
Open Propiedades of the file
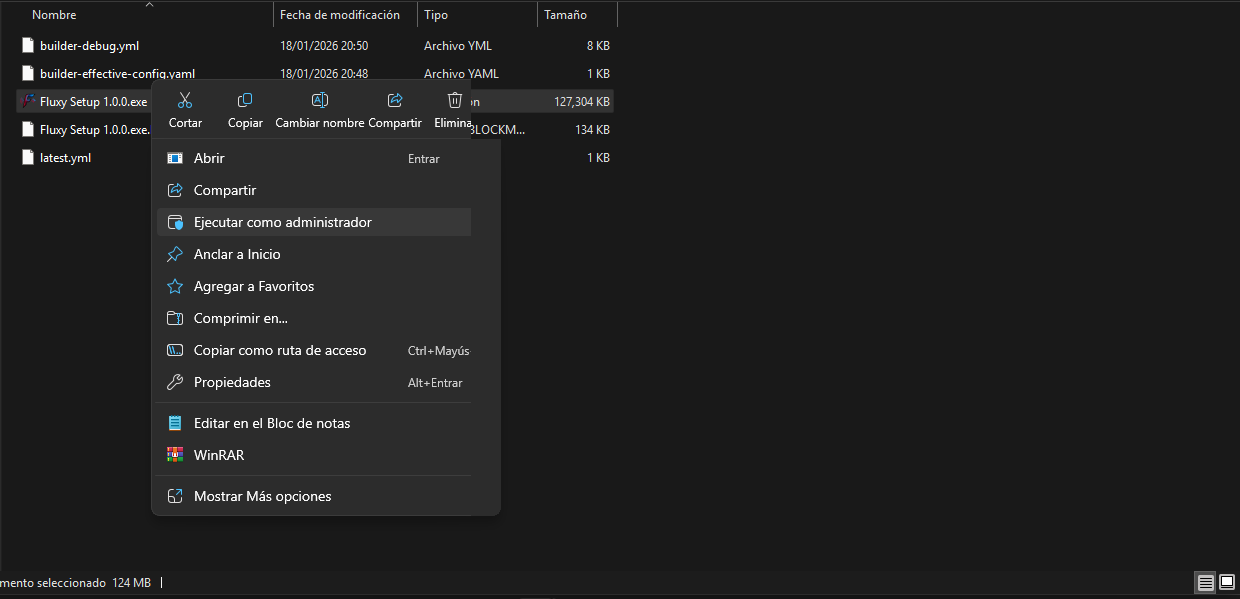click(232, 382)
